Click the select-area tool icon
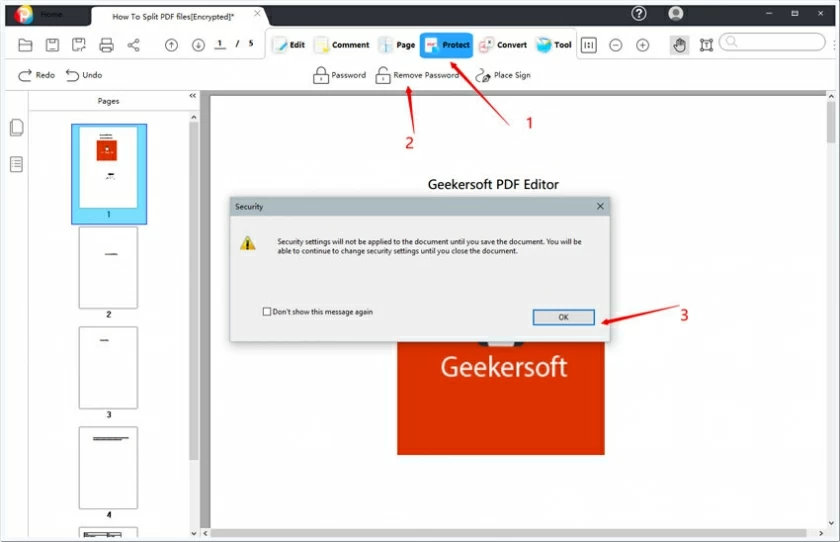The image size is (840, 542). (x=706, y=45)
